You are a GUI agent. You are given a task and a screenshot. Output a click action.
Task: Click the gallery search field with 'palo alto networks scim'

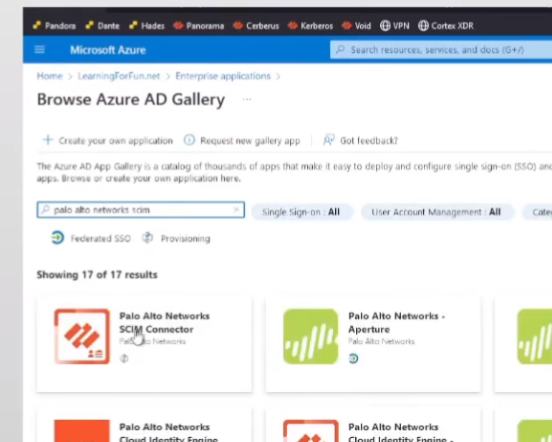pyautogui.click(x=141, y=210)
